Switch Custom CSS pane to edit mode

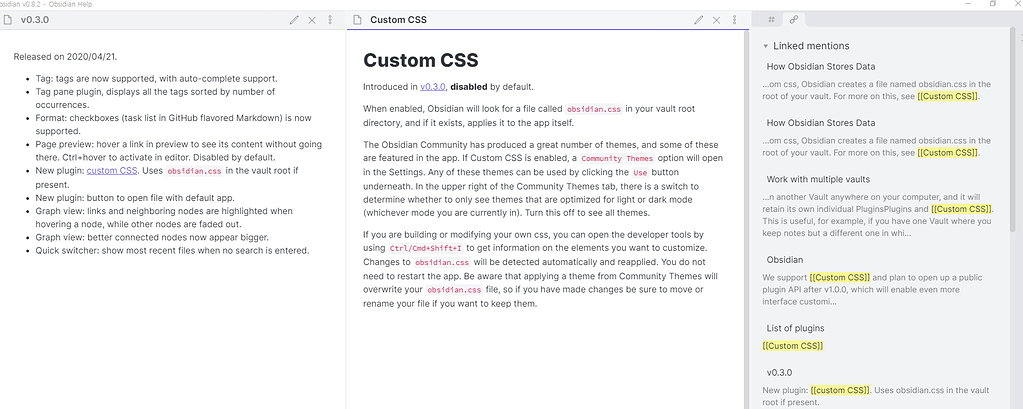[698, 20]
